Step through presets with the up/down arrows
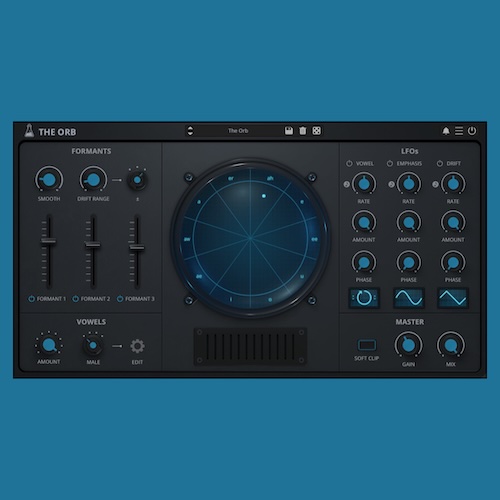The image size is (500, 500). (190, 131)
